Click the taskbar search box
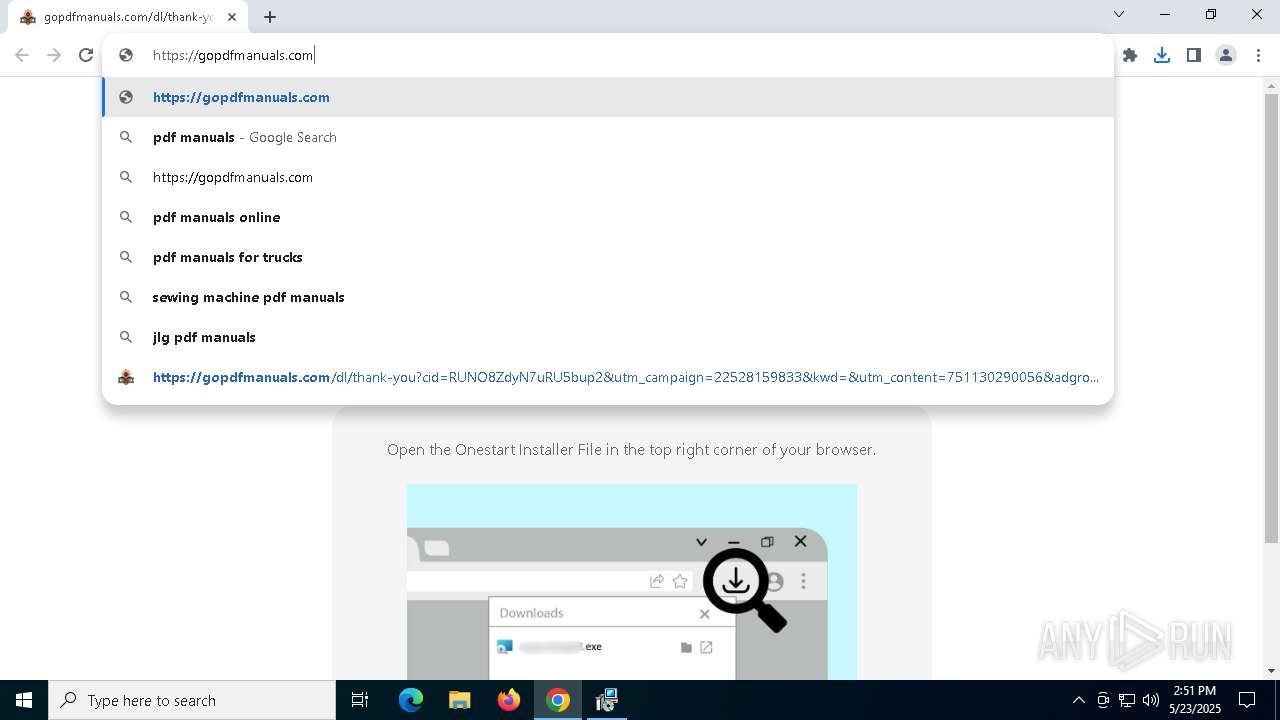 pyautogui.click(x=192, y=700)
